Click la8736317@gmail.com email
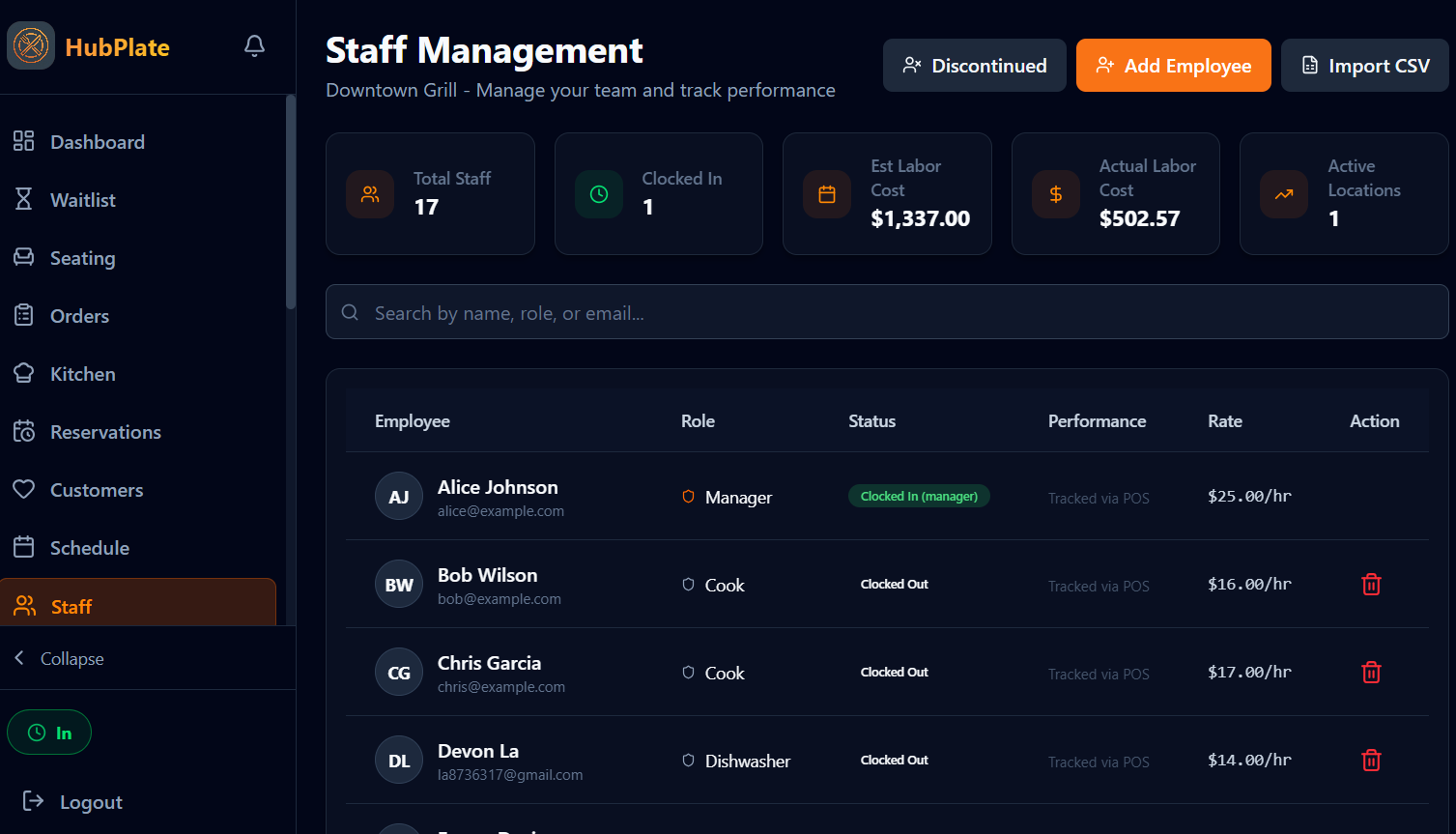This screenshot has height=834, width=1456. (510, 775)
